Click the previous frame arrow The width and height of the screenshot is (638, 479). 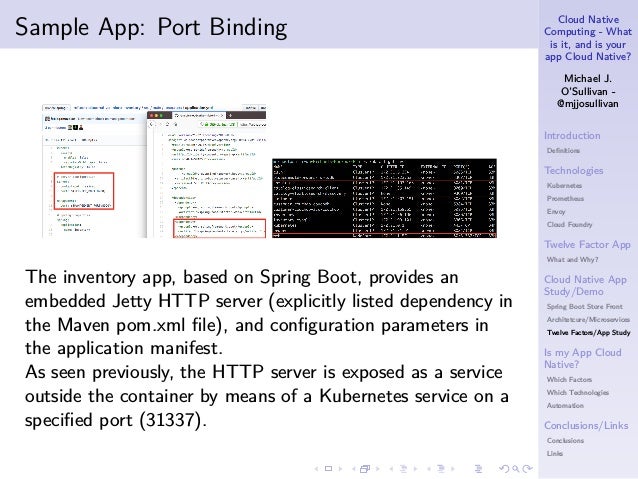(x=354, y=469)
